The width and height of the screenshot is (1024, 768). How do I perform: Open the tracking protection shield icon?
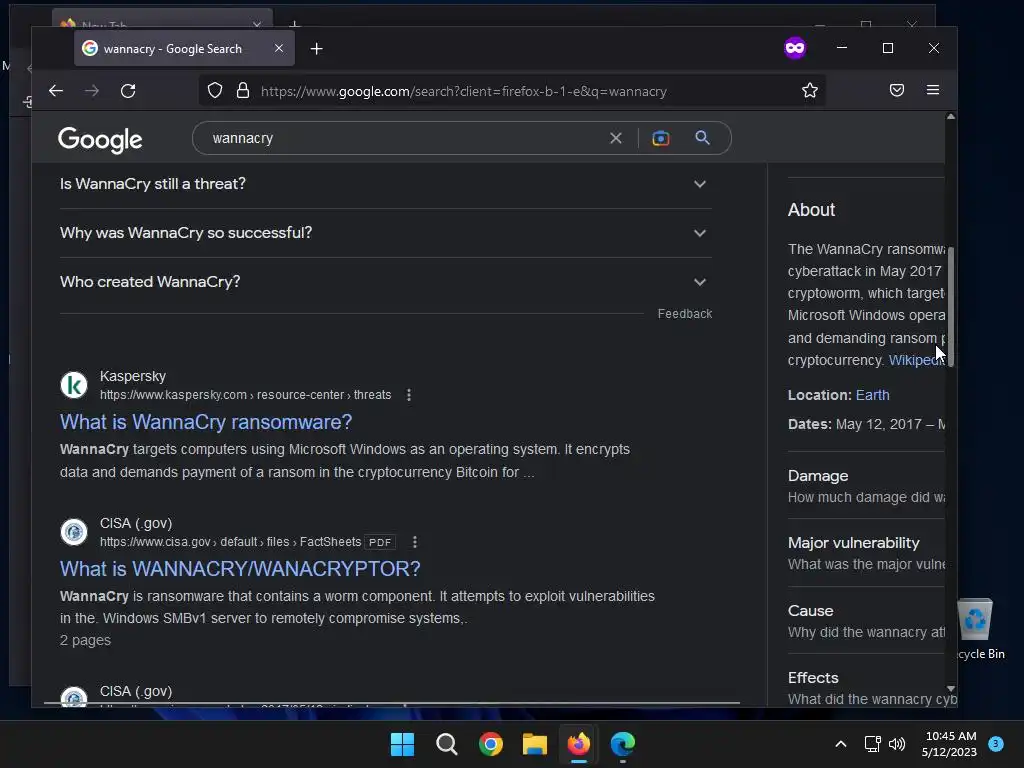click(215, 91)
